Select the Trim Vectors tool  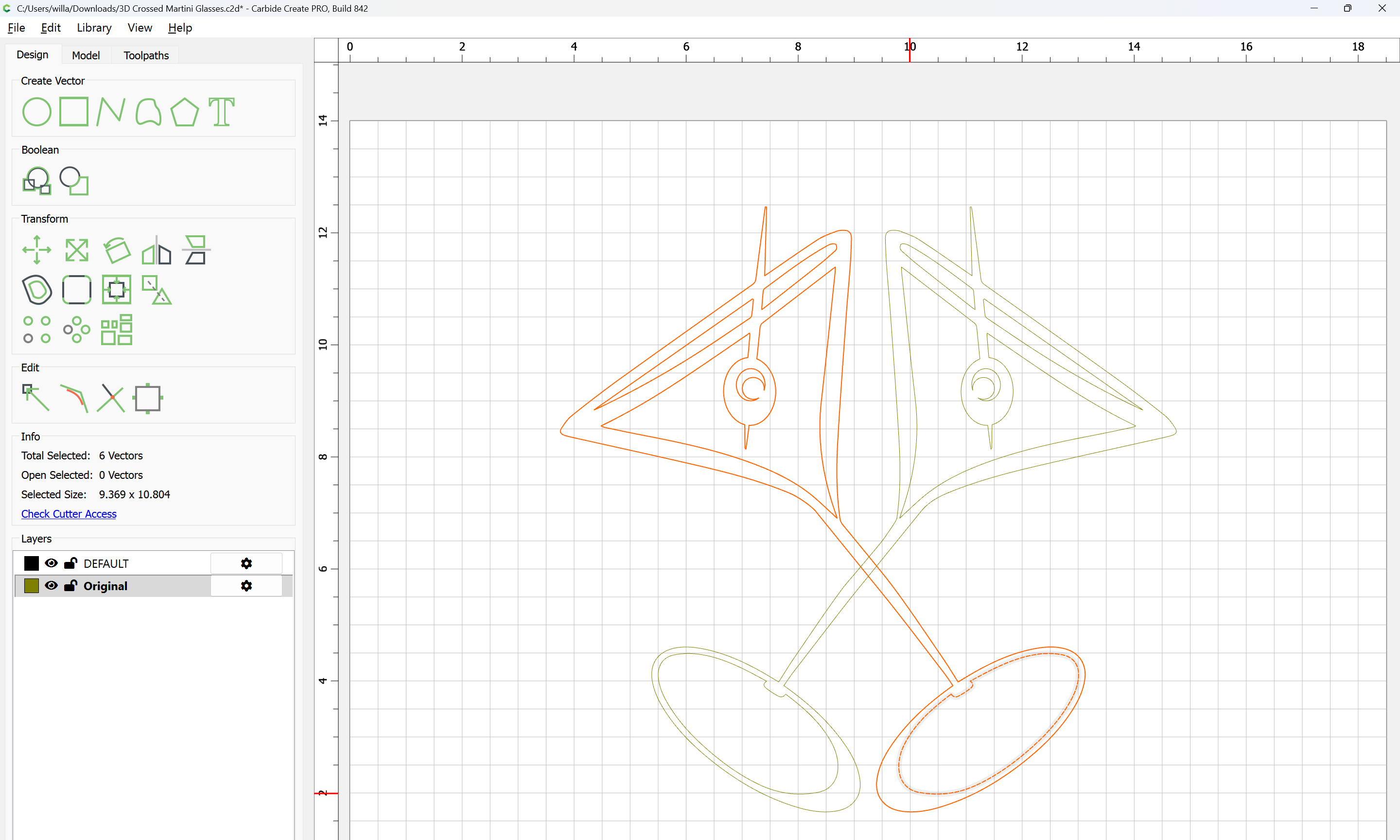(x=111, y=397)
